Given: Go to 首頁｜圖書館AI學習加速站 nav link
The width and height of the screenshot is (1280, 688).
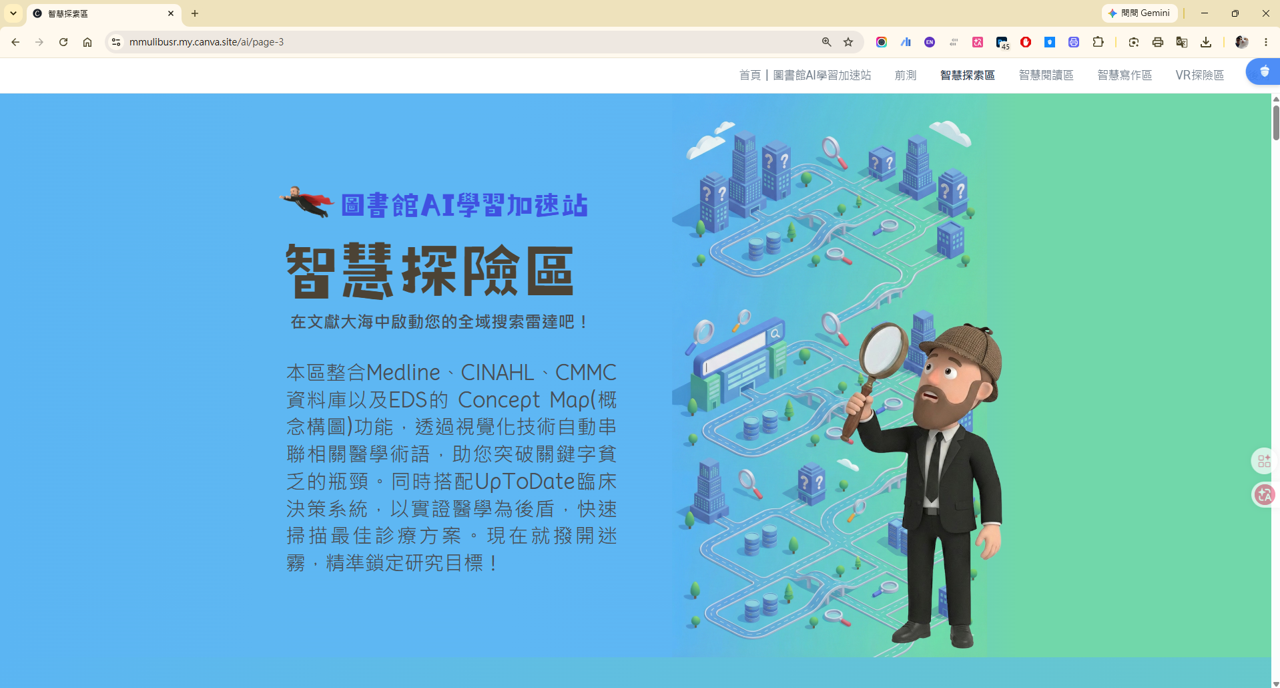Looking at the screenshot, I should coord(804,75).
